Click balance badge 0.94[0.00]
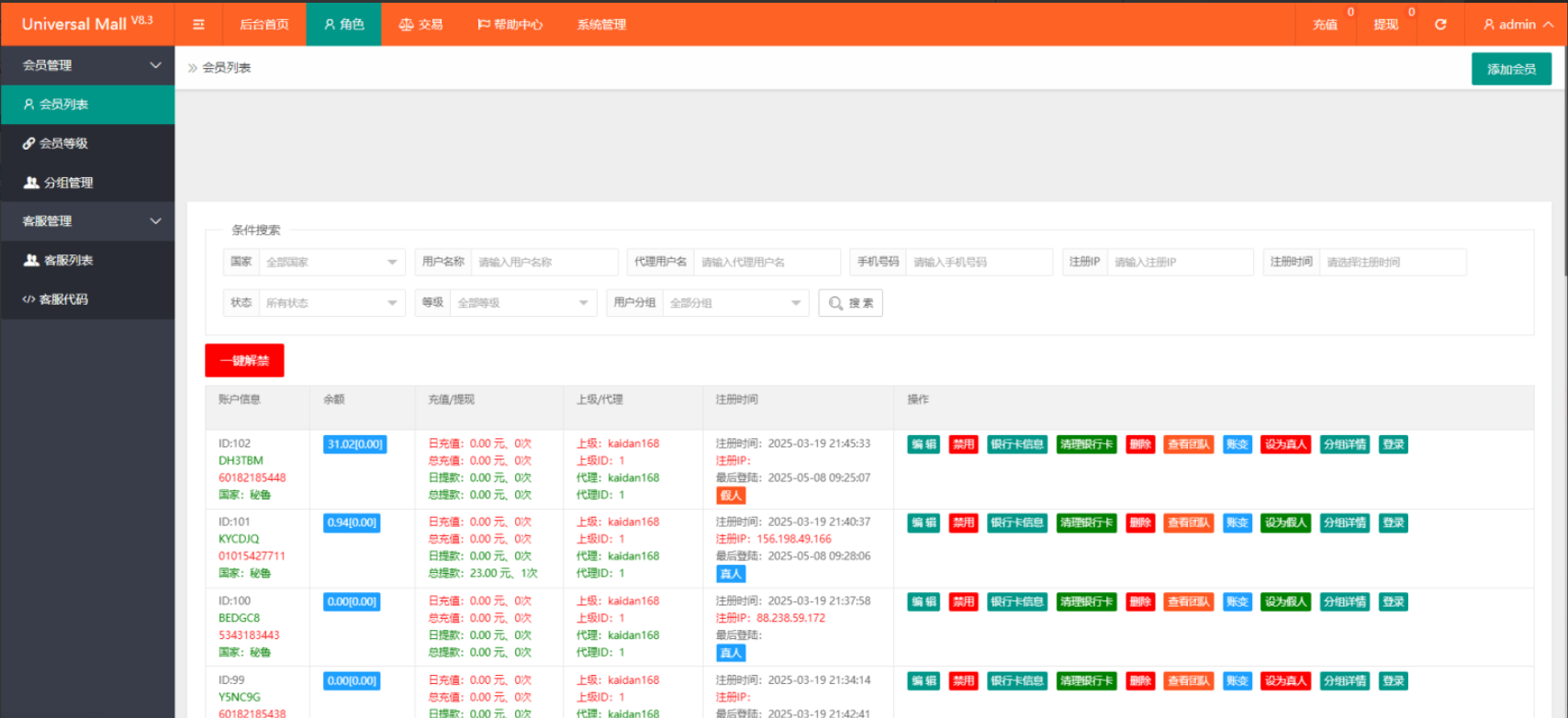 click(x=352, y=523)
